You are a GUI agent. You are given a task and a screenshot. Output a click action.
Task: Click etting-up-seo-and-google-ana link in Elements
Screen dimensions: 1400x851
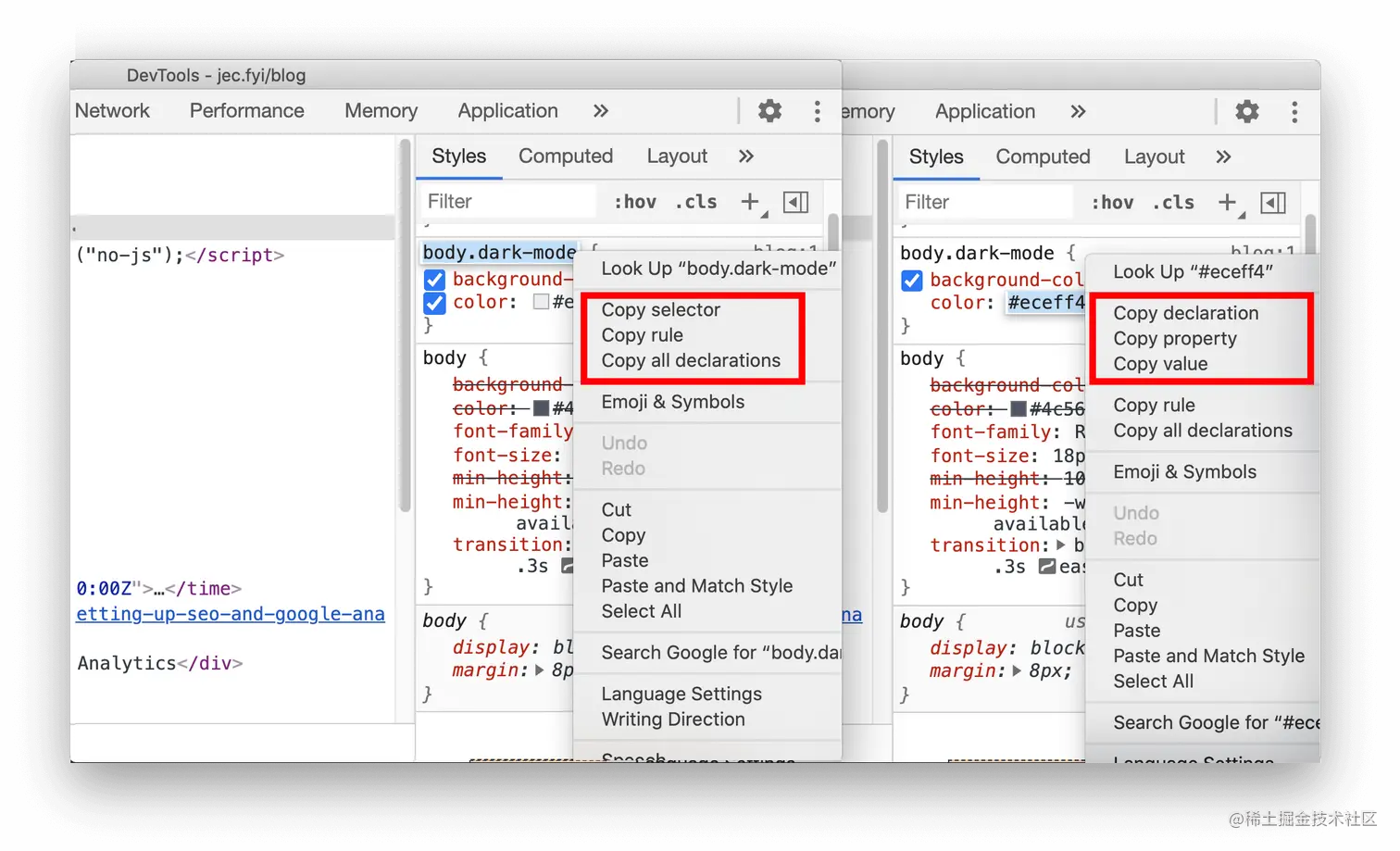pos(231,614)
